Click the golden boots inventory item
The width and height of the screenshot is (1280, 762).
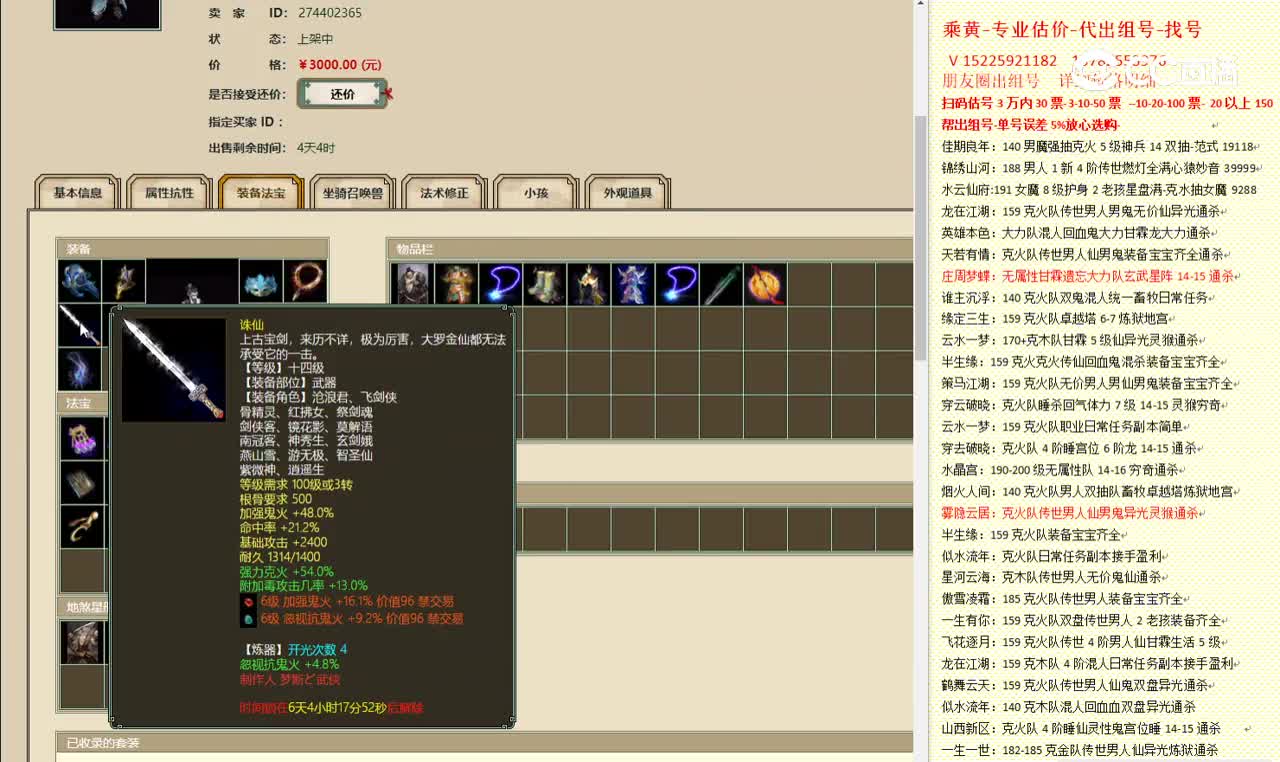(544, 284)
